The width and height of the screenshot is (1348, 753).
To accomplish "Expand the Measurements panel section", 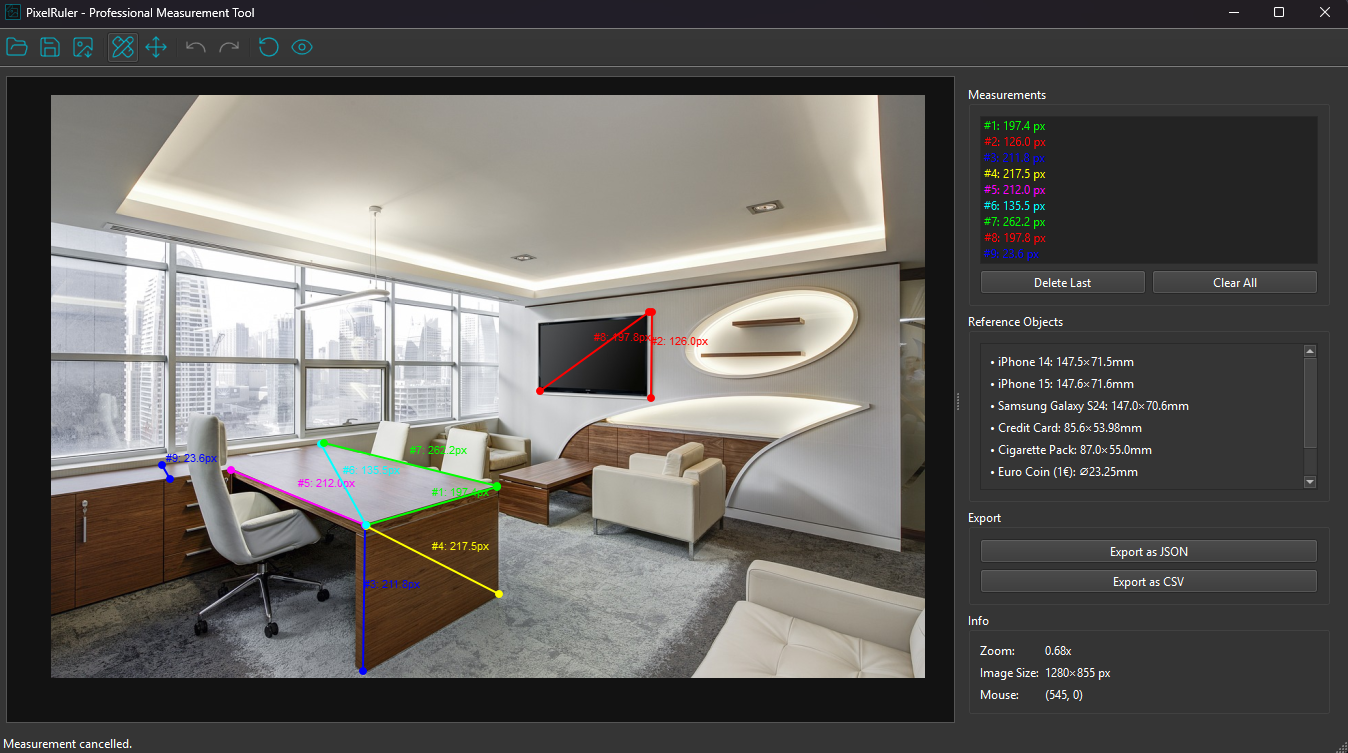I will pyautogui.click(x=1006, y=94).
